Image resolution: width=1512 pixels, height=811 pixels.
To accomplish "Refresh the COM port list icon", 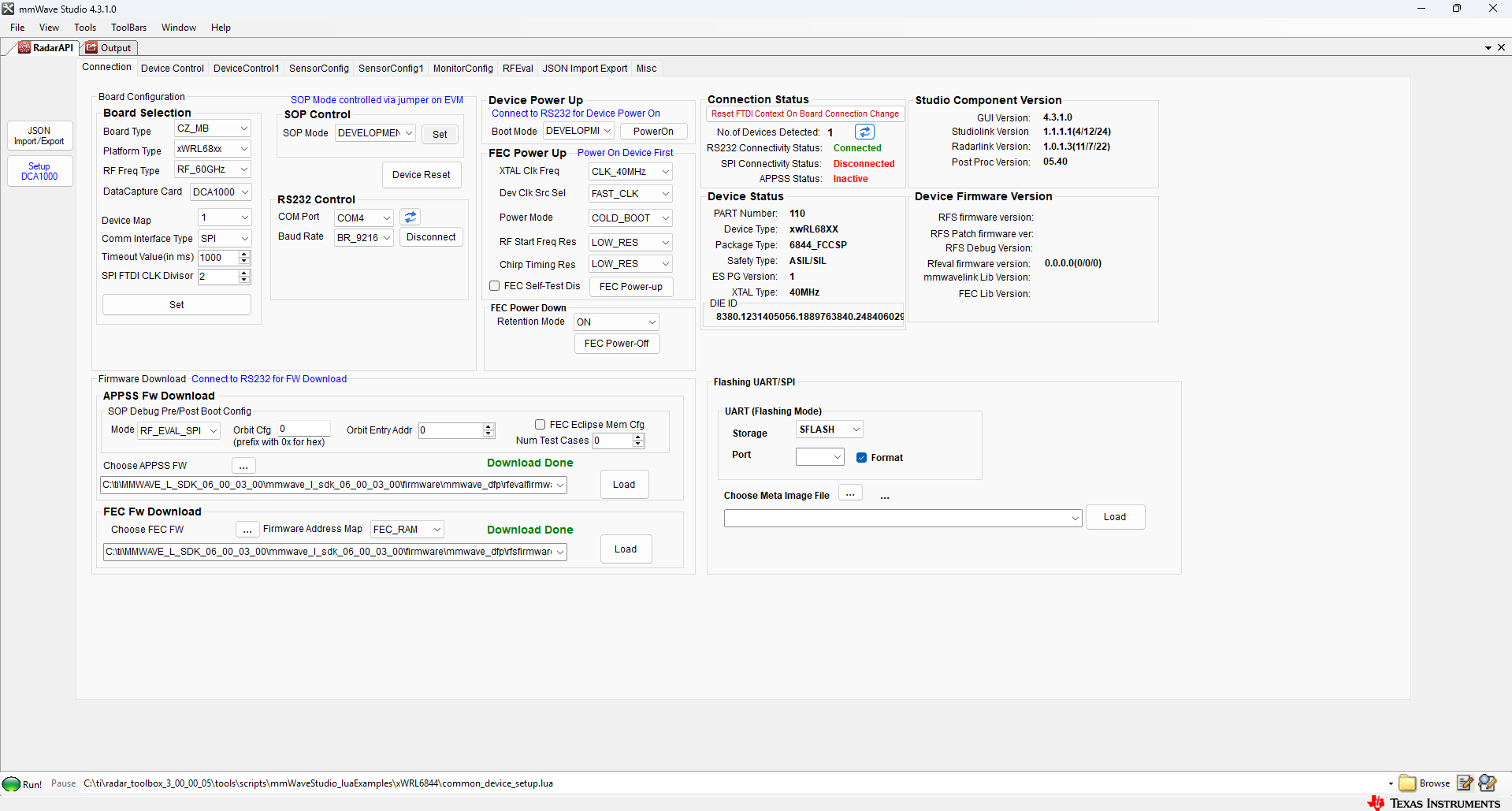I will pyautogui.click(x=411, y=218).
